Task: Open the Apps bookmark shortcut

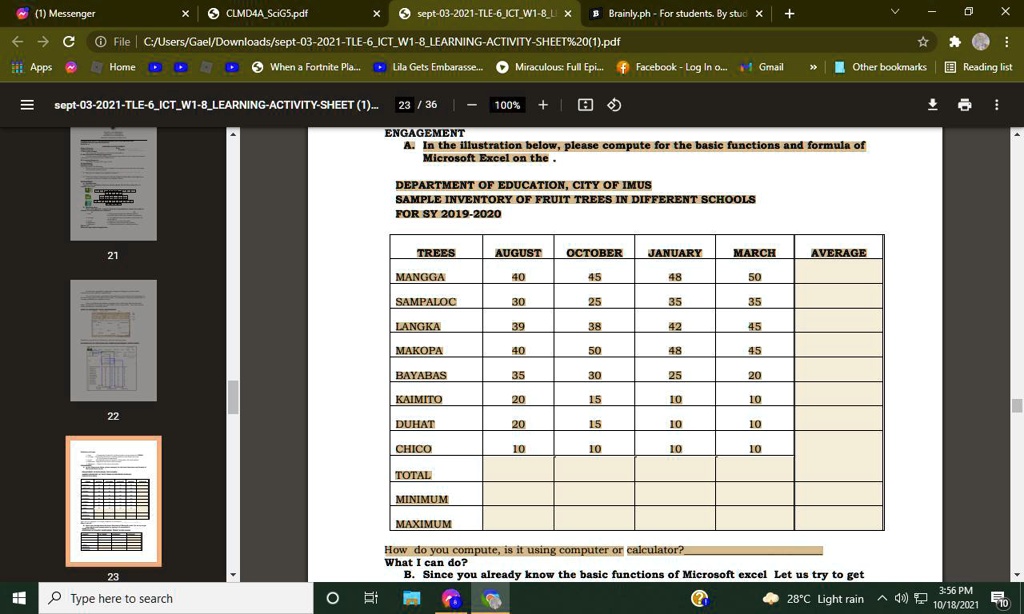Action: click(x=31, y=67)
